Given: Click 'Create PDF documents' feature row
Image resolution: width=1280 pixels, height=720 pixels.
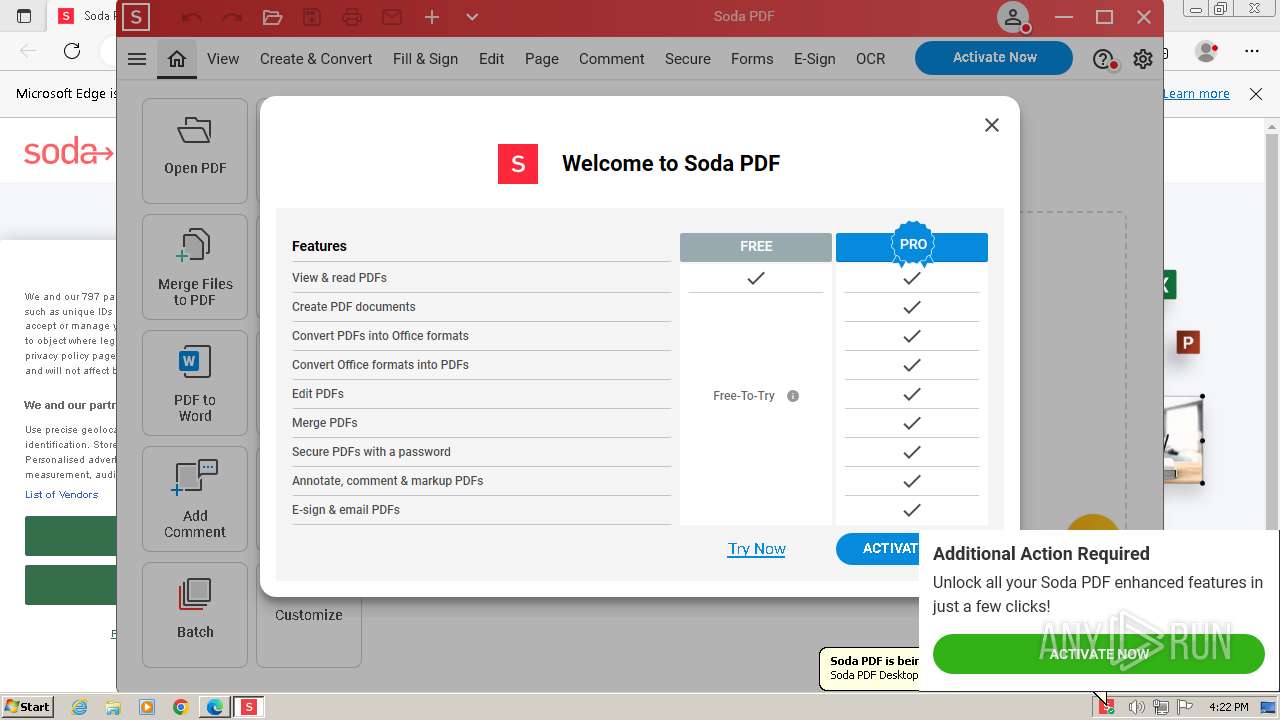Looking at the screenshot, I should click(x=481, y=307).
